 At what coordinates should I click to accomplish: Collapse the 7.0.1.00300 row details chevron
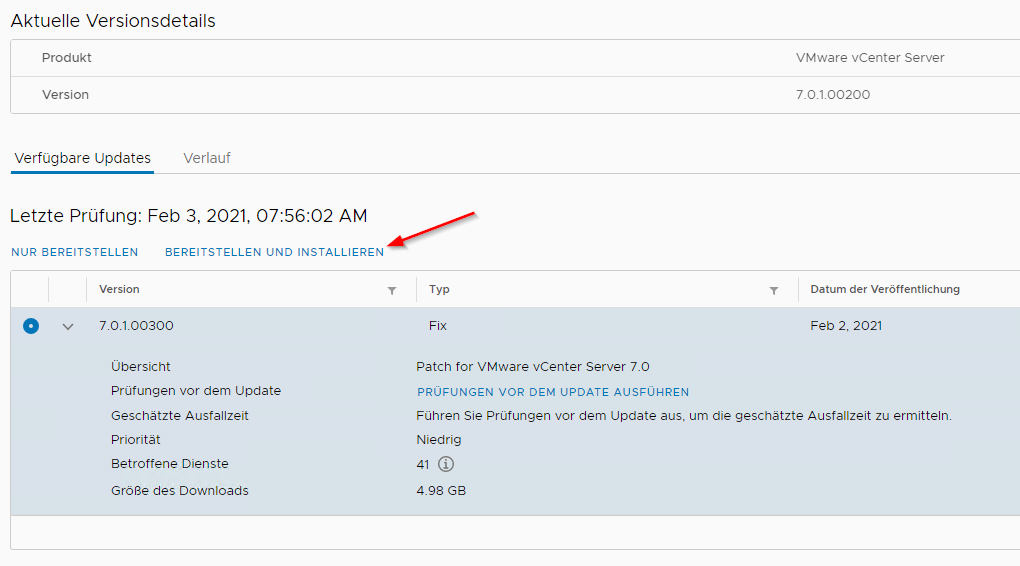pos(68,326)
